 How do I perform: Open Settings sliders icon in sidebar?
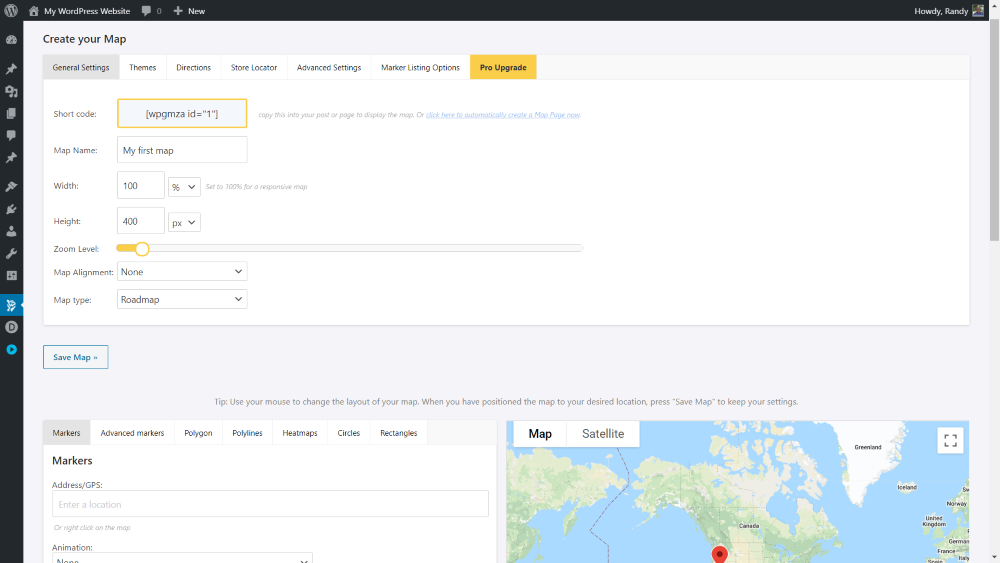coord(11,275)
